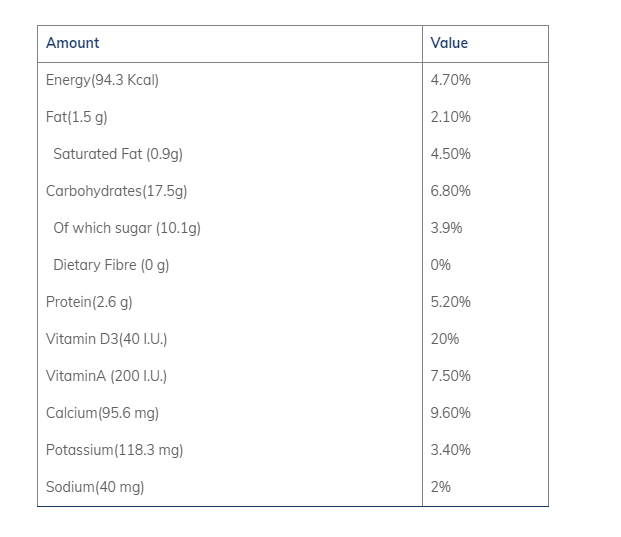Click the 9.60% calcium value
Image resolution: width=621 pixels, height=537 pixels.
(450, 413)
